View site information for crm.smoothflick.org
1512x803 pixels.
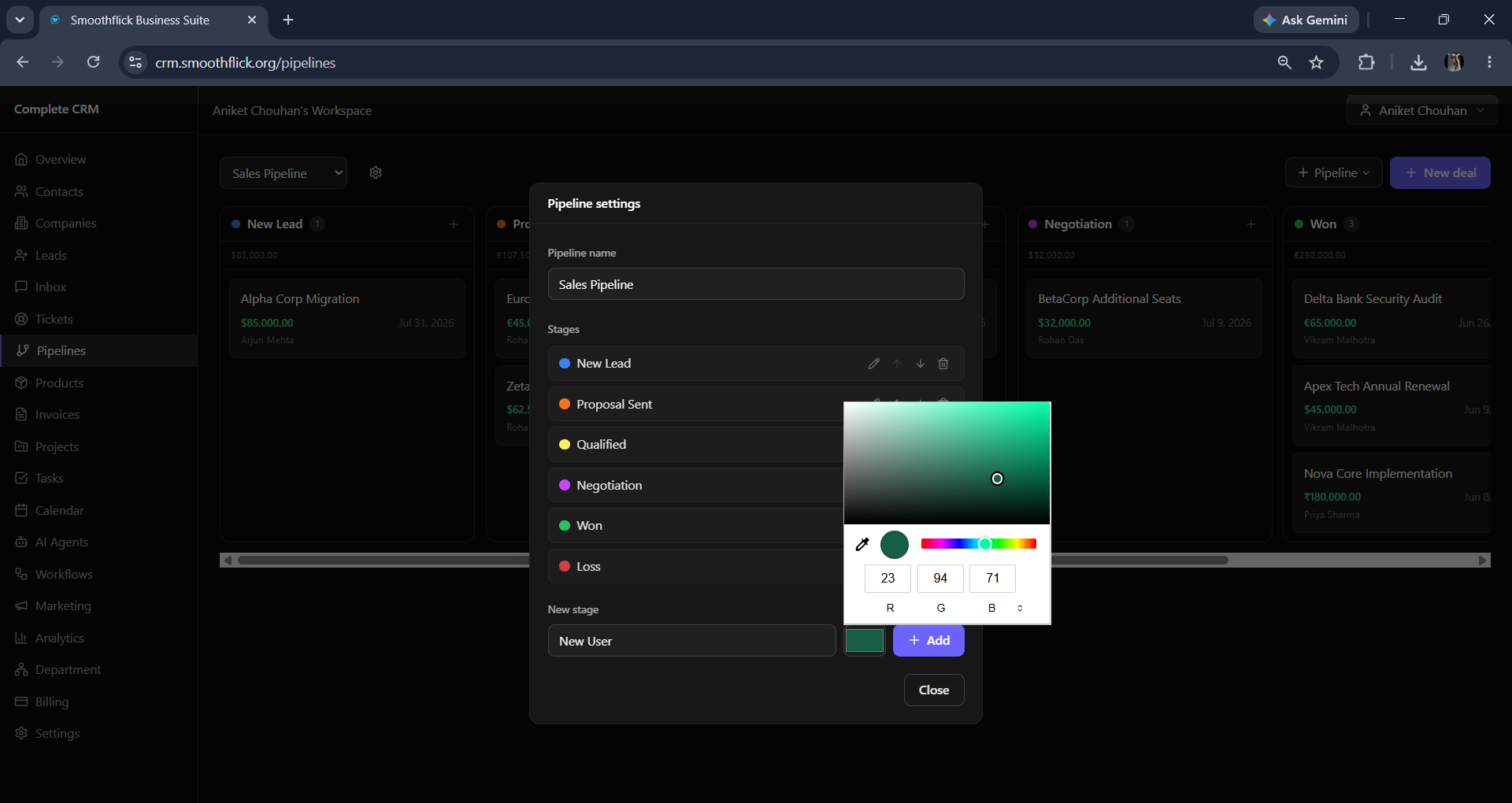click(135, 62)
